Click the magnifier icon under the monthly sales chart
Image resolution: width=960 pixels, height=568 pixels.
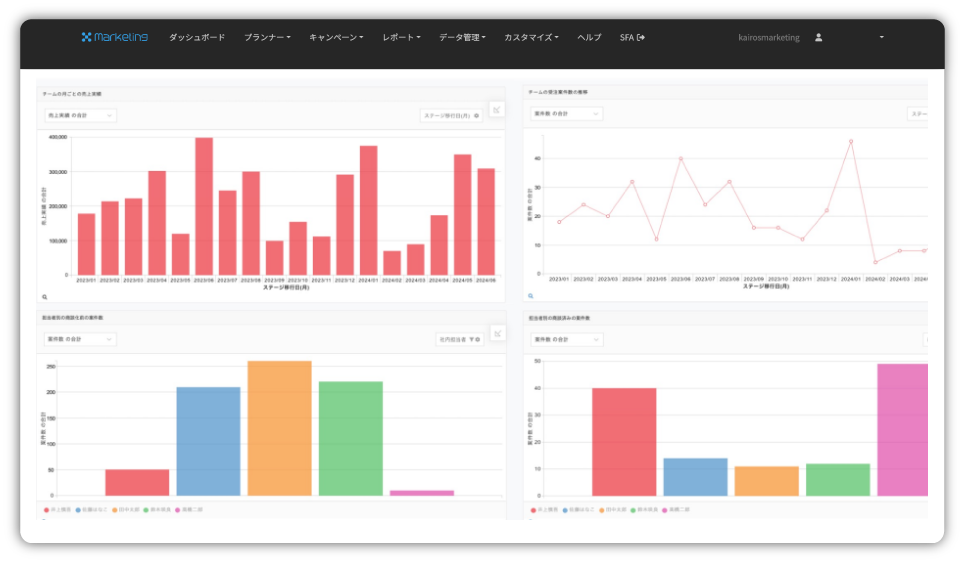[x=45, y=297]
